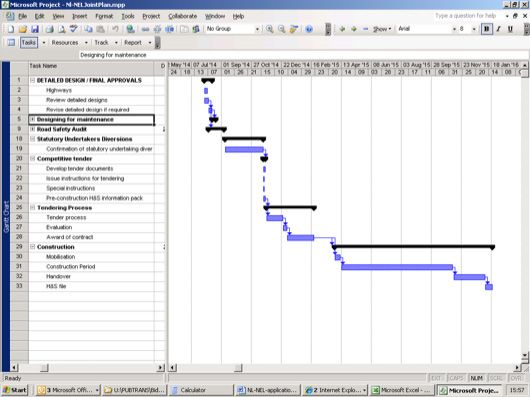Click the Tasks guide button

pos(29,43)
